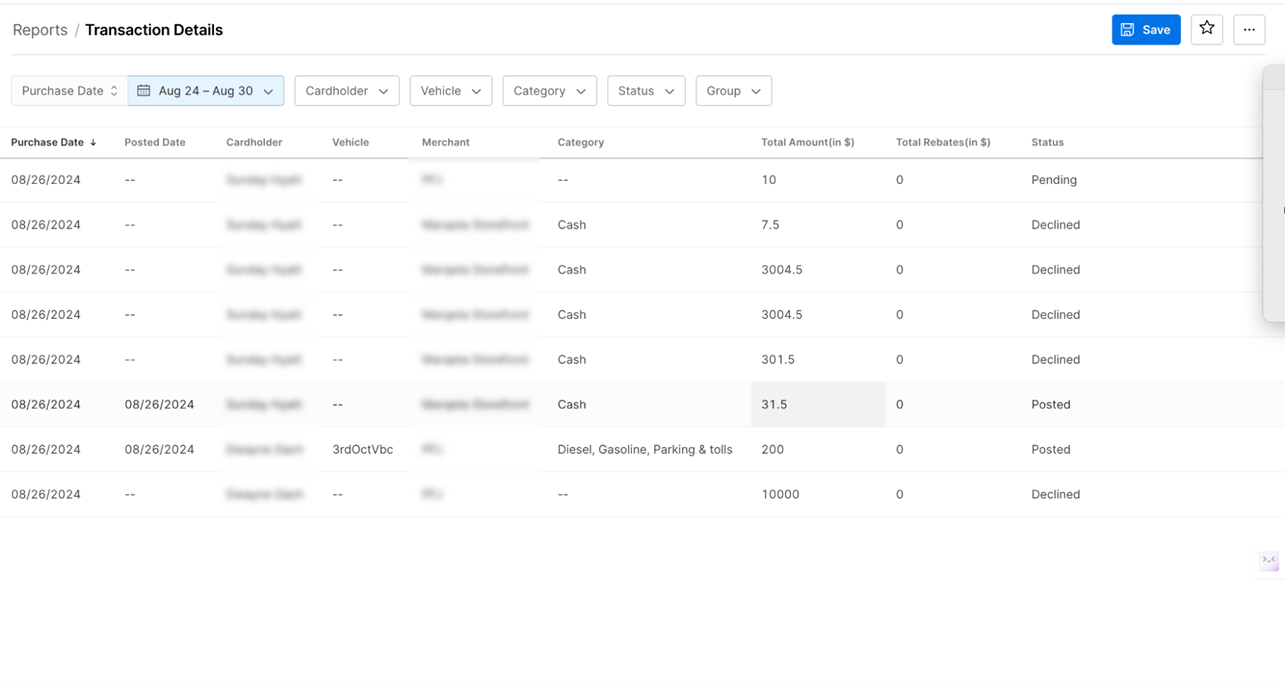
Task: Select the Pending transaction row
Action: click(1053, 180)
